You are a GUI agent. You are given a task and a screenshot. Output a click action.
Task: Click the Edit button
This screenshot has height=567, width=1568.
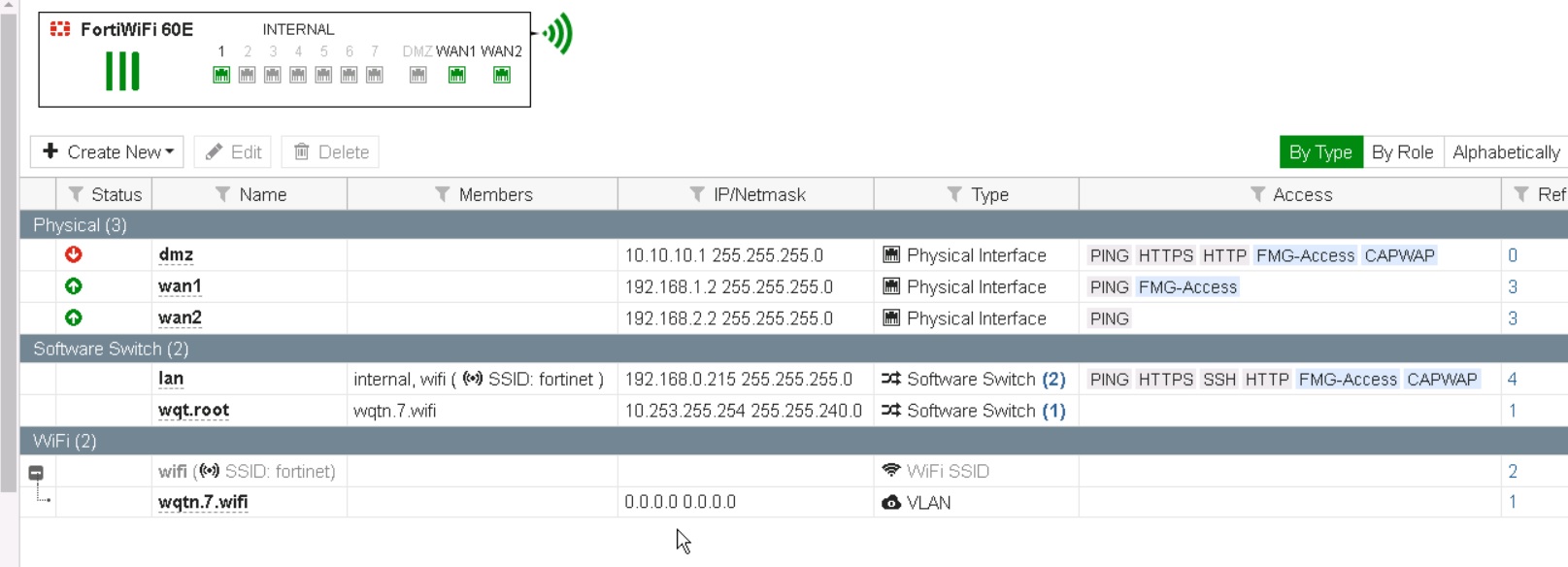tap(233, 152)
